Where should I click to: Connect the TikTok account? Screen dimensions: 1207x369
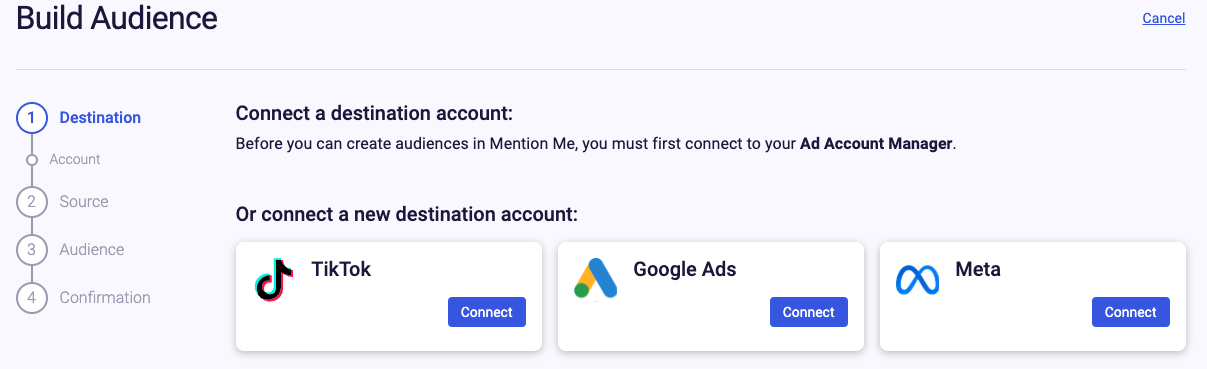(x=487, y=312)
